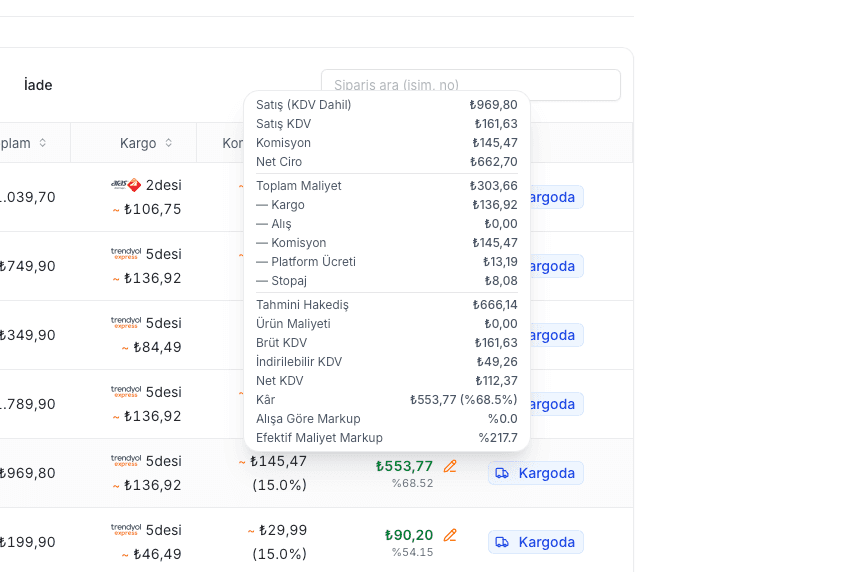Click green profit amount ₺553,77 in table
The height and width of the screenshot is (572, 844).
pos(404,466)
